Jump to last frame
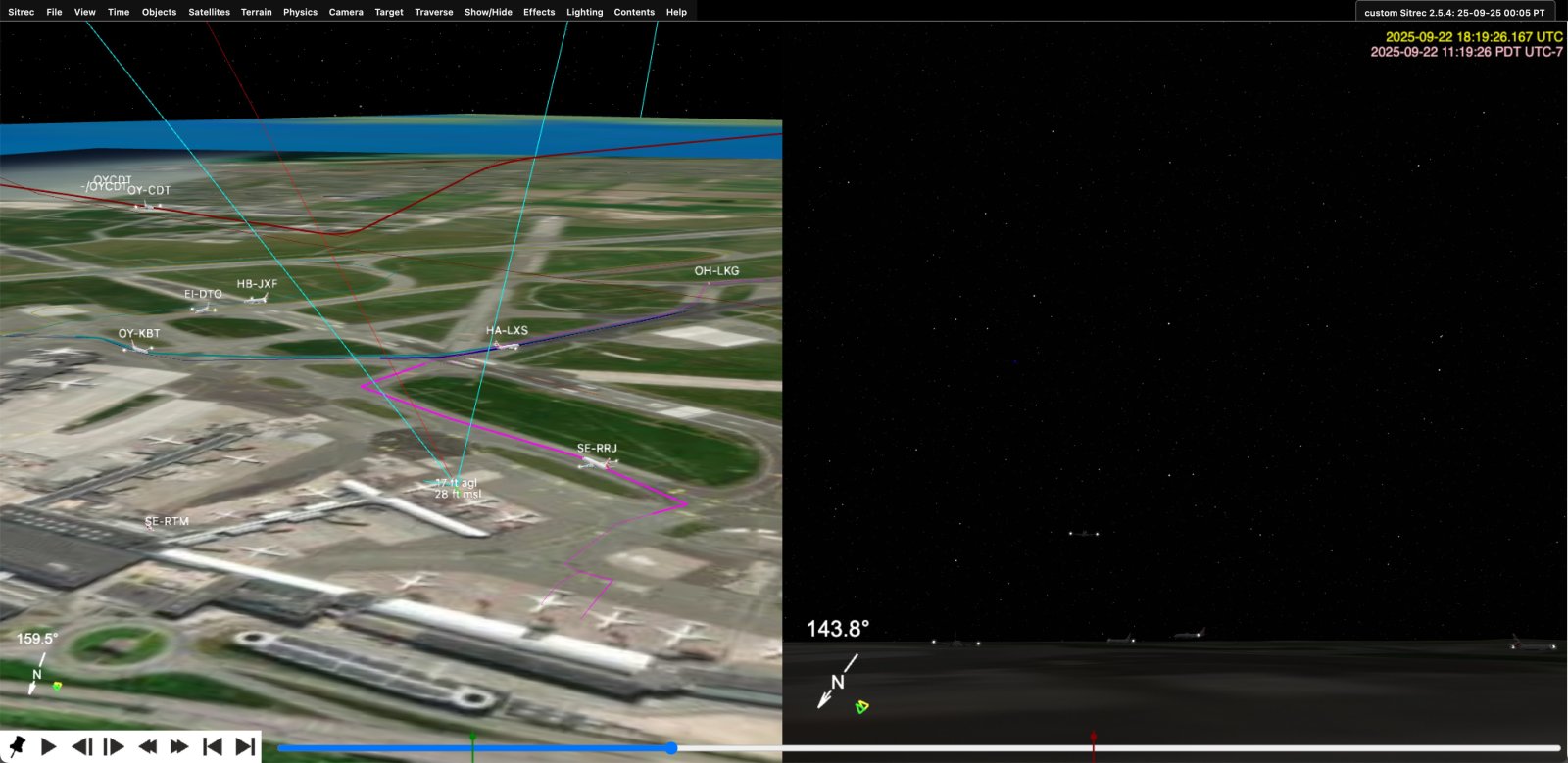 [245, 746]
